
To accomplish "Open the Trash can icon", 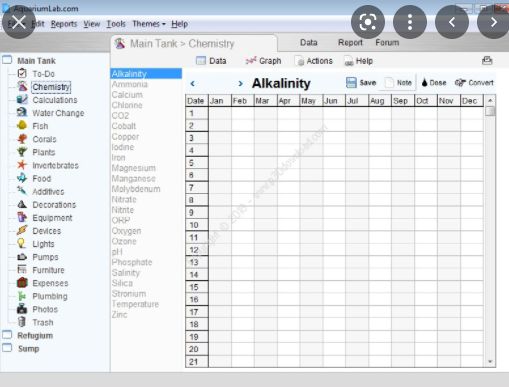I will pyautogui.click(x=22, y=322).
